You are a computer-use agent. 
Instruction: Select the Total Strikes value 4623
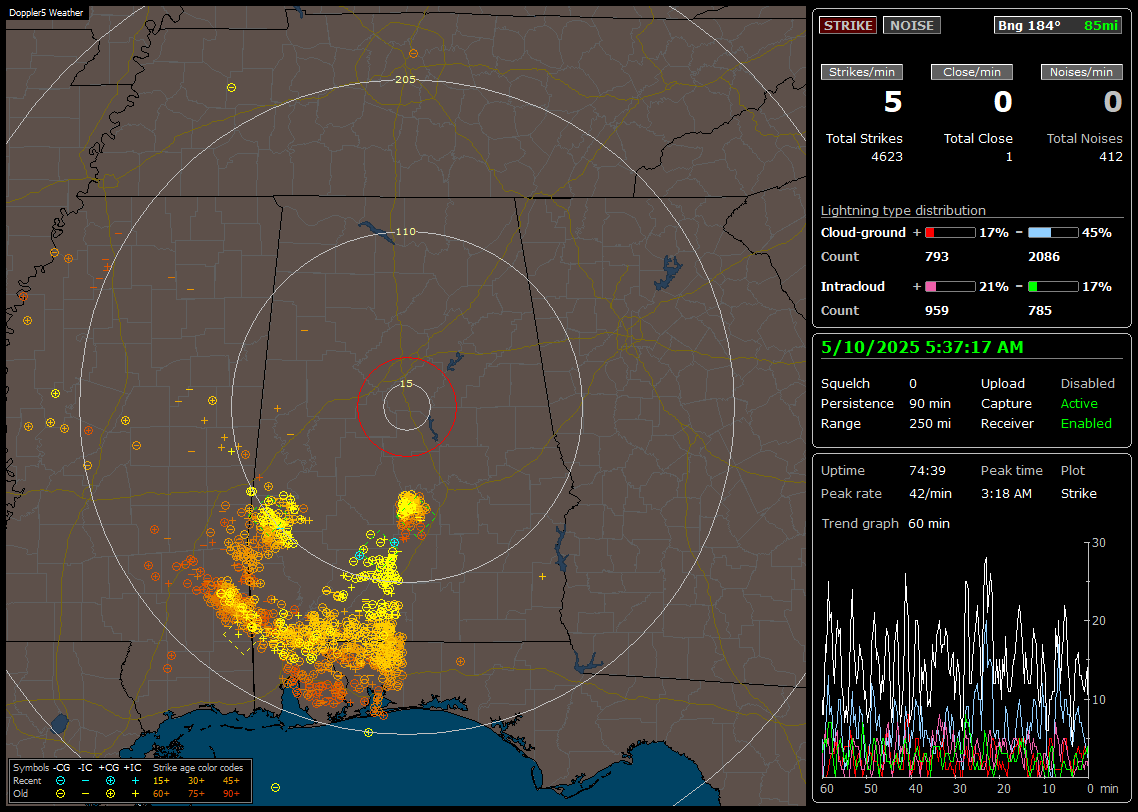point(887,157)
